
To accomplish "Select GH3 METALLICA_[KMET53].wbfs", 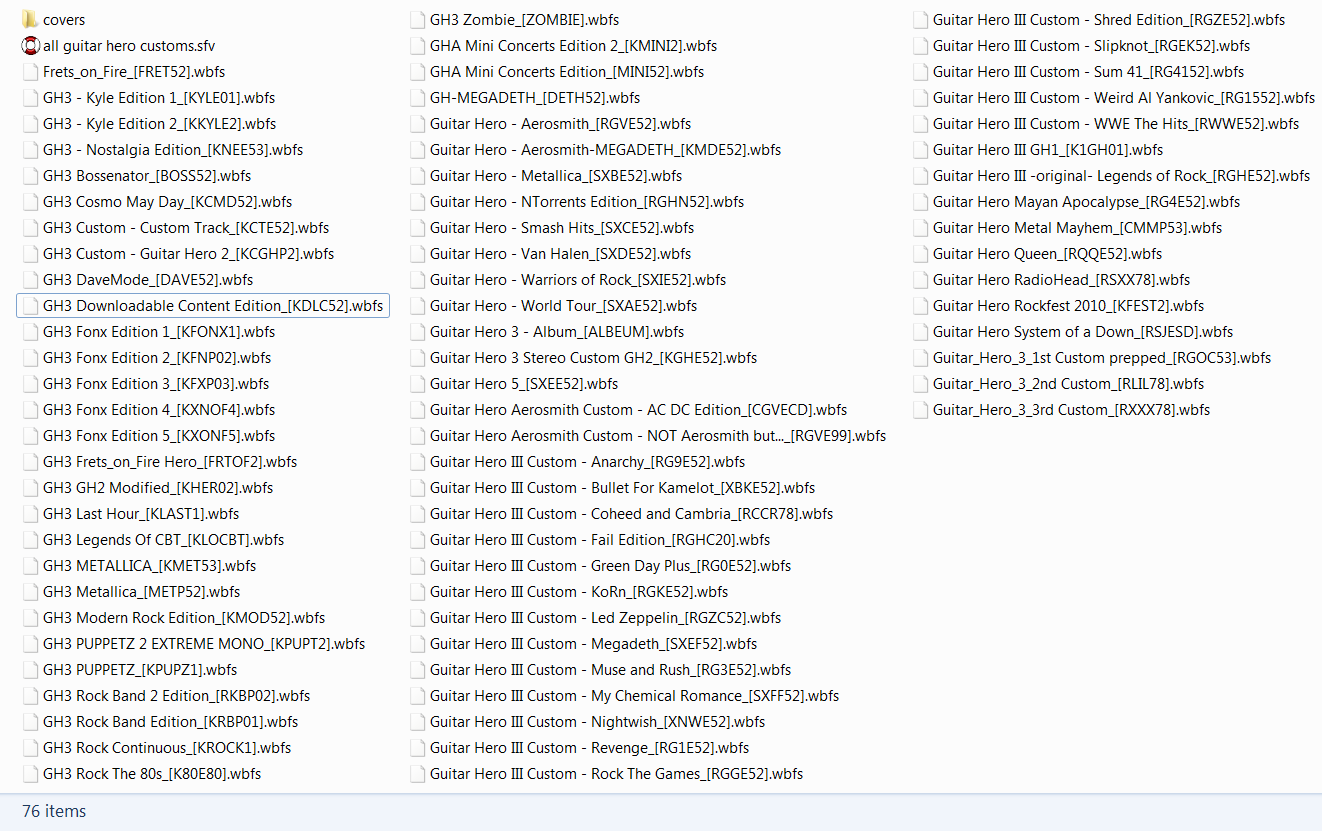I will [x=150, y=566].
